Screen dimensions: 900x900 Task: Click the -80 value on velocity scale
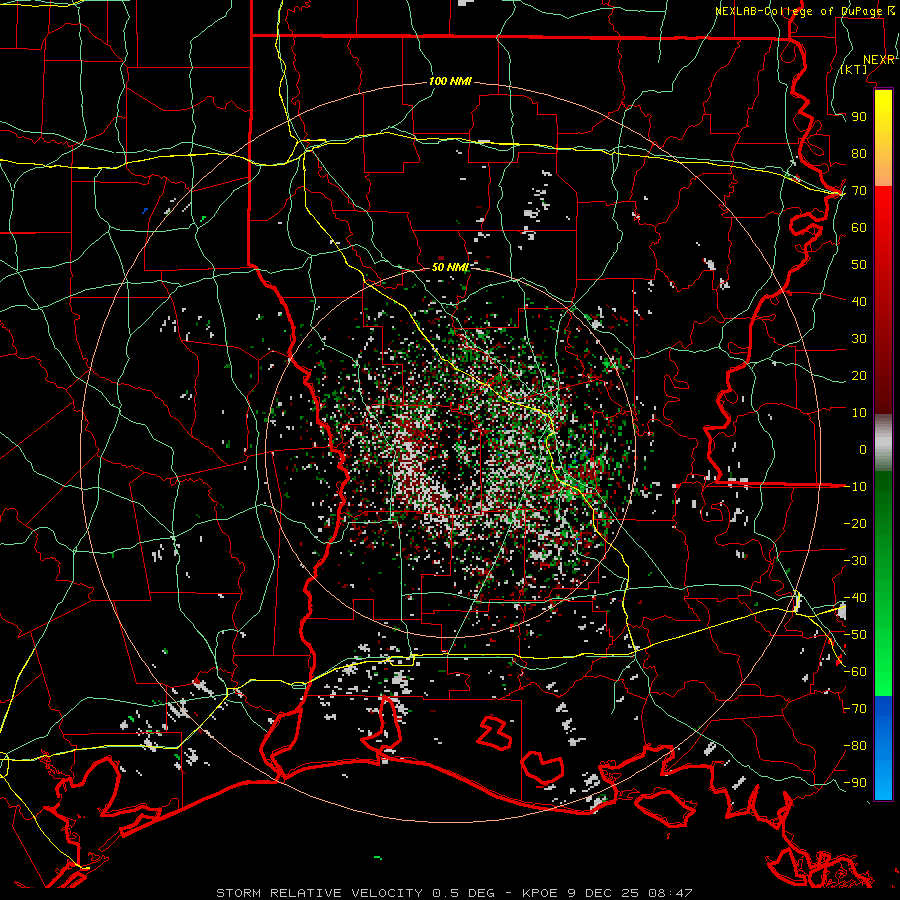click(x=855, y=746)
